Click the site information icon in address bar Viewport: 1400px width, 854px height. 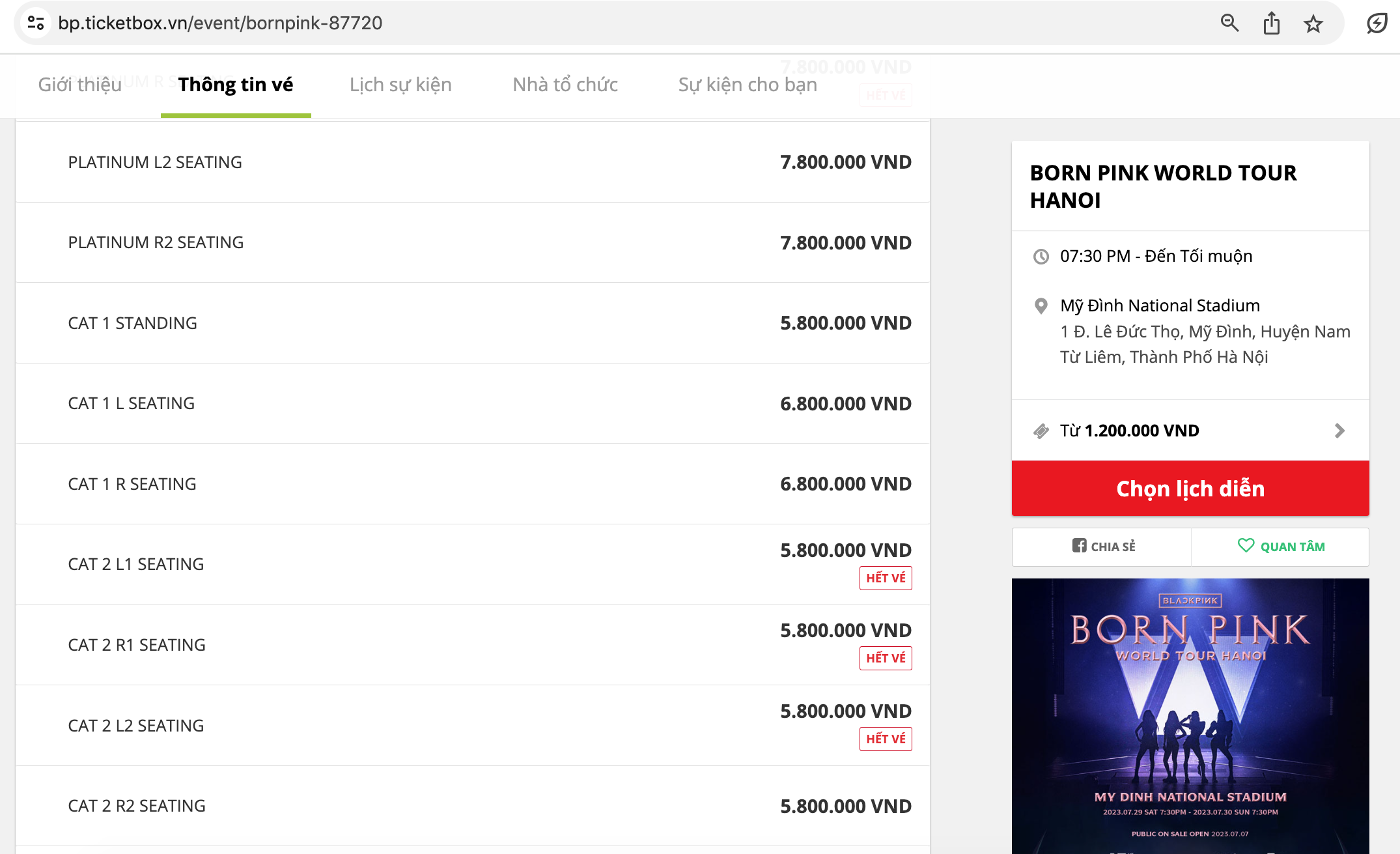pos(36,23)
